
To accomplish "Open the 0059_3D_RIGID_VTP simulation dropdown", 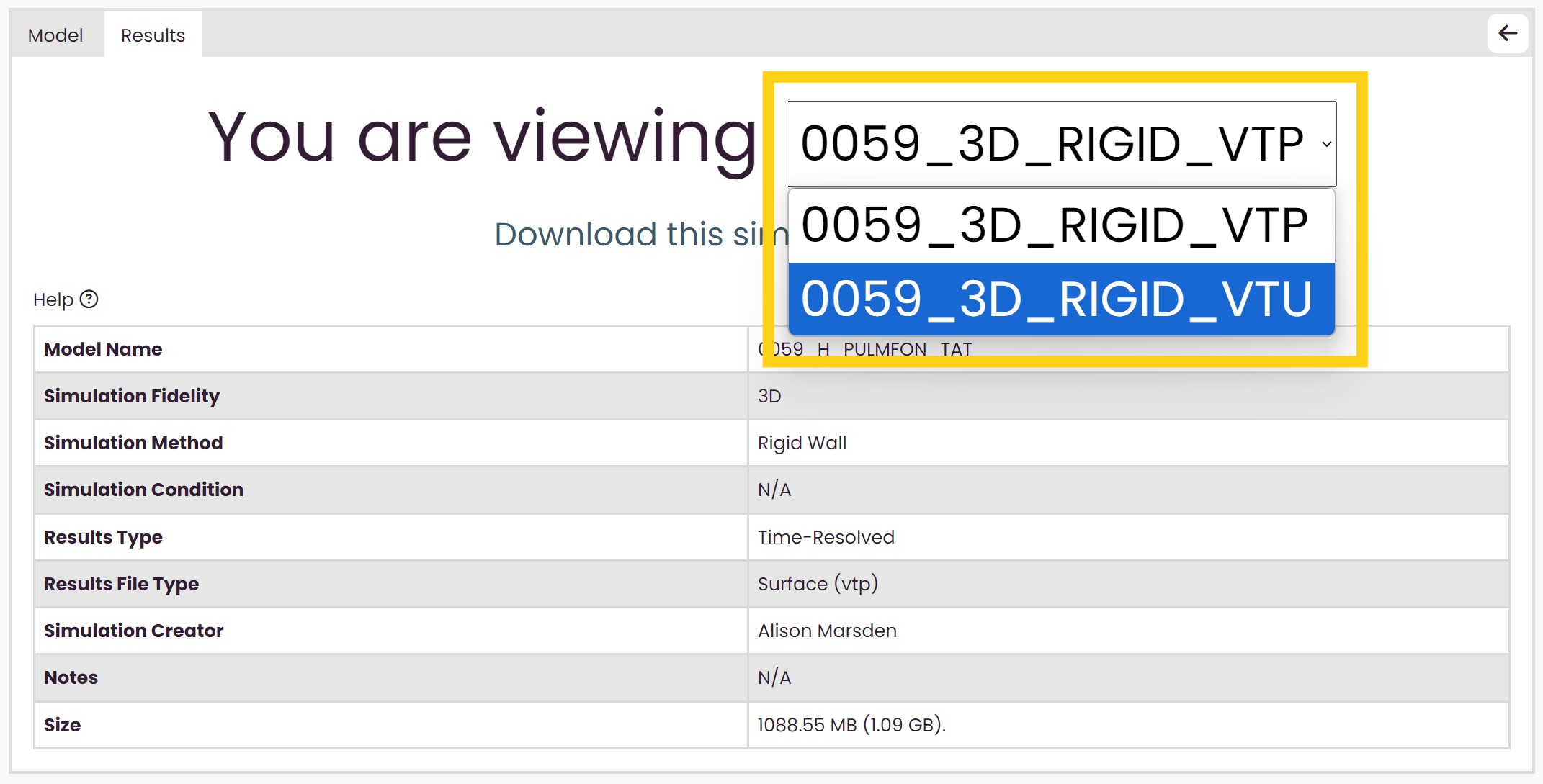I will [x=1061, y=144].
